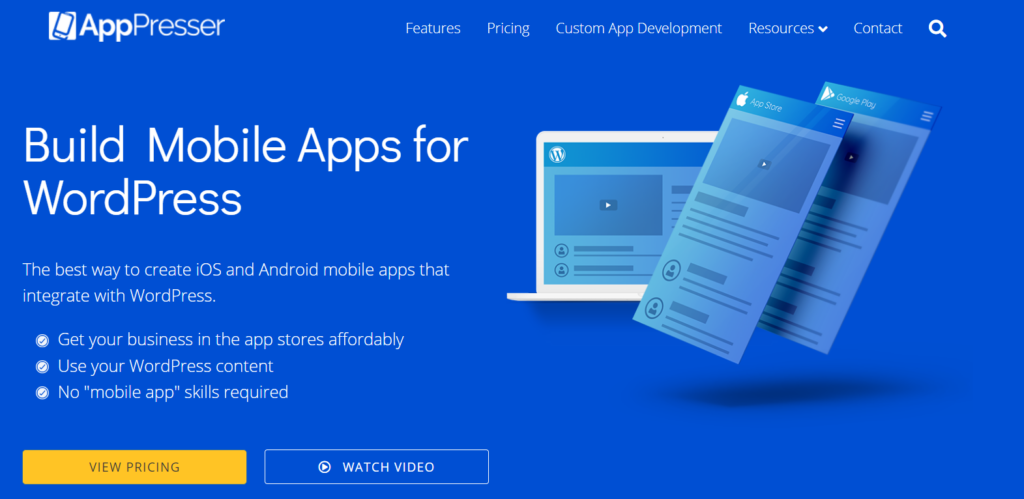Open the hamburger menu on the App Store mockup
The image size is (1024, 499).
839,123
